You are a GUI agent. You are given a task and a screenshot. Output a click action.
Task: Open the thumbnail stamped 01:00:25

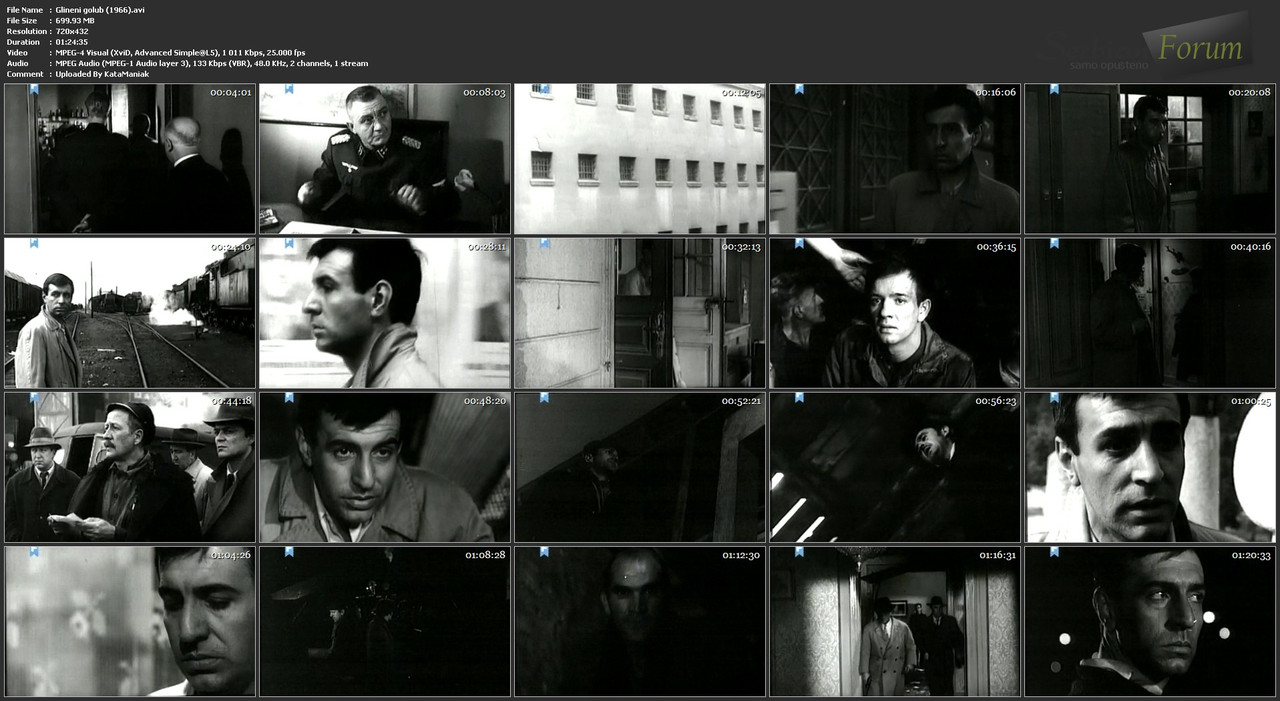[1150, 467]
